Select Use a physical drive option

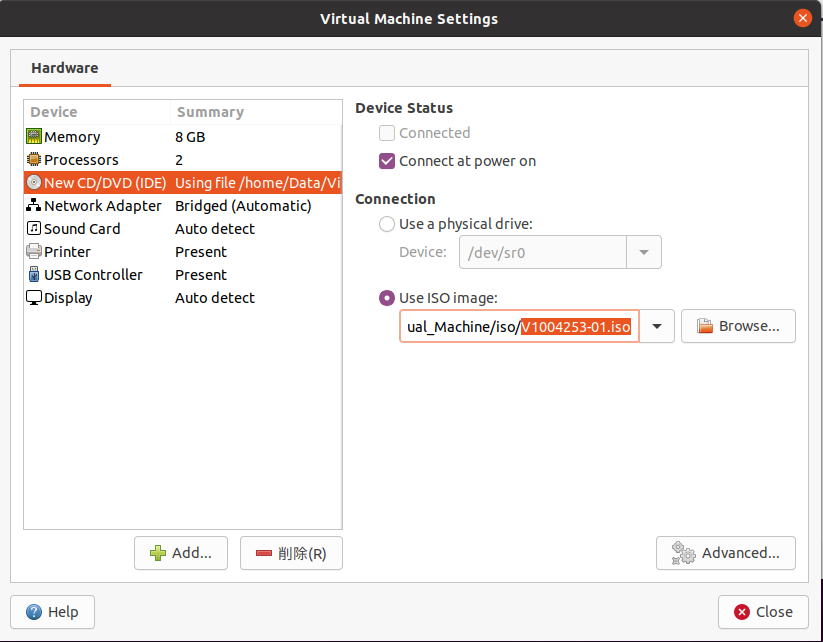point(387,225)
